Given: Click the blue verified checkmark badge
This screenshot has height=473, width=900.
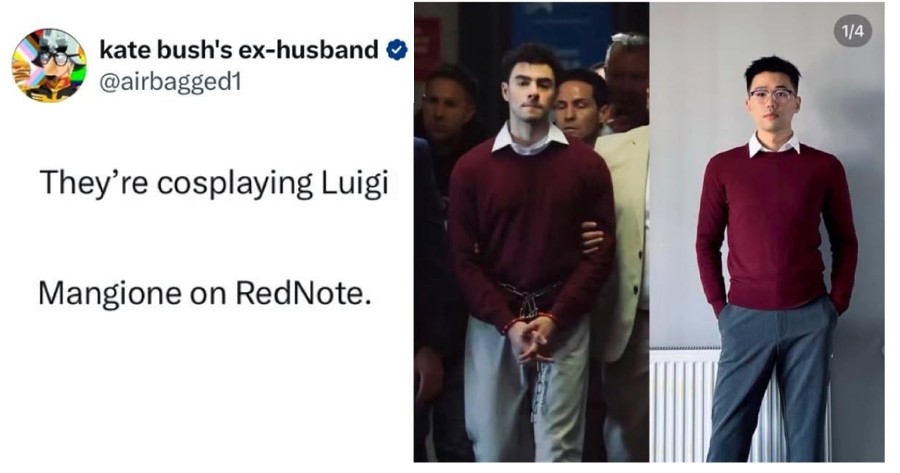Looking at the screenshot, I should (x=397, y=51).
